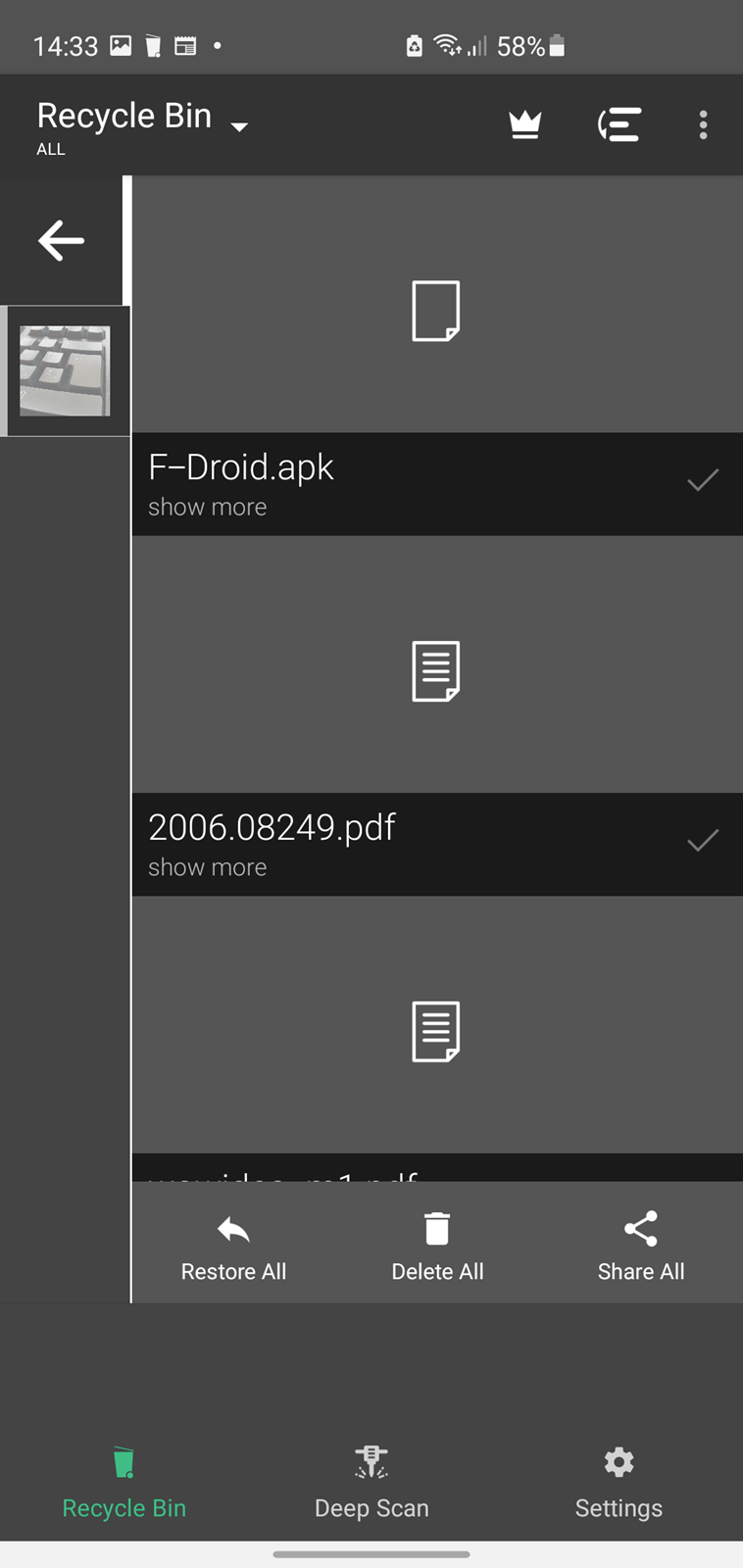Tap the Share All icon

click(641, 1228)
